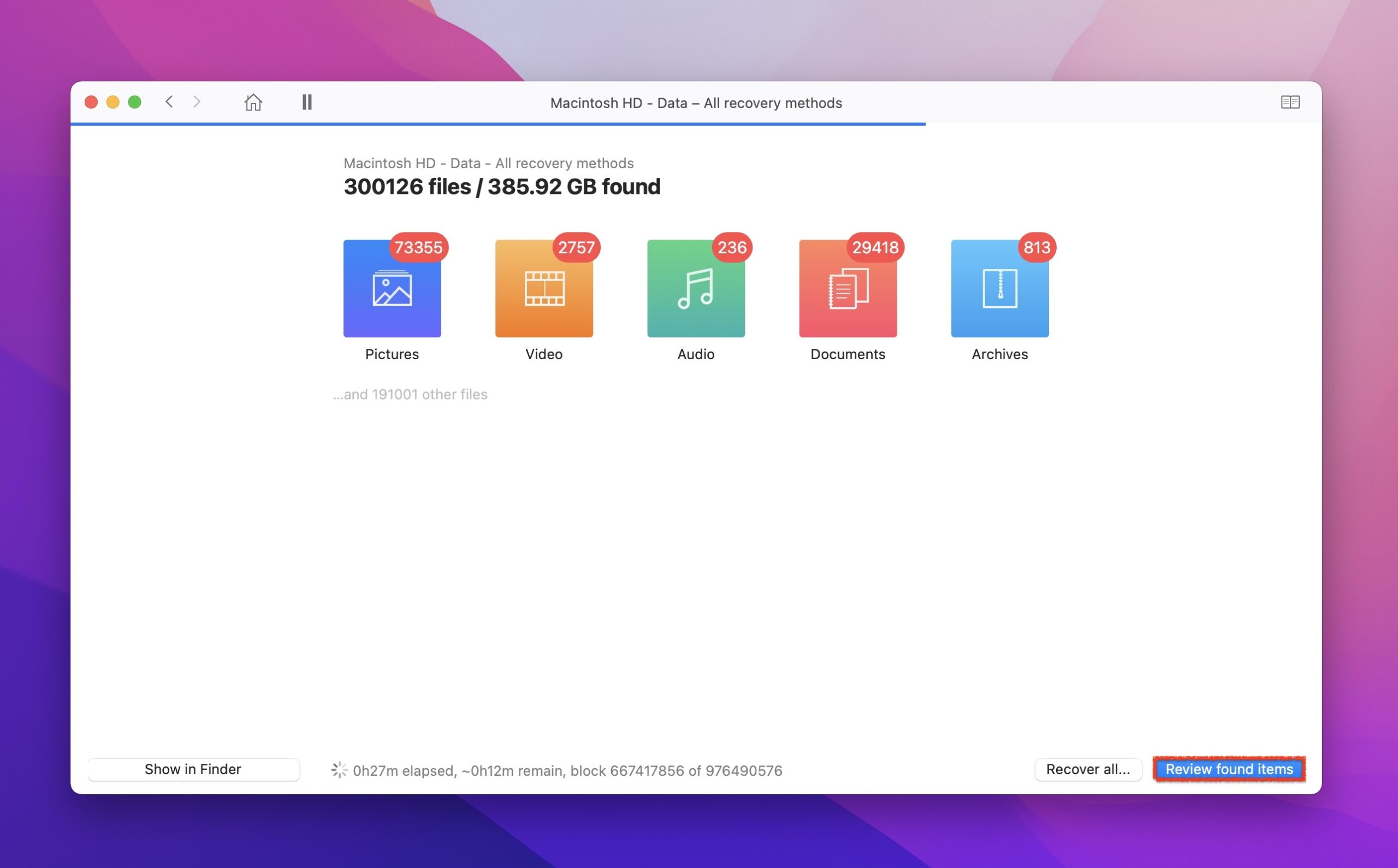Click the home navigation button
The width and height of the screenshot is (1398, 868).
pos(252,101)
